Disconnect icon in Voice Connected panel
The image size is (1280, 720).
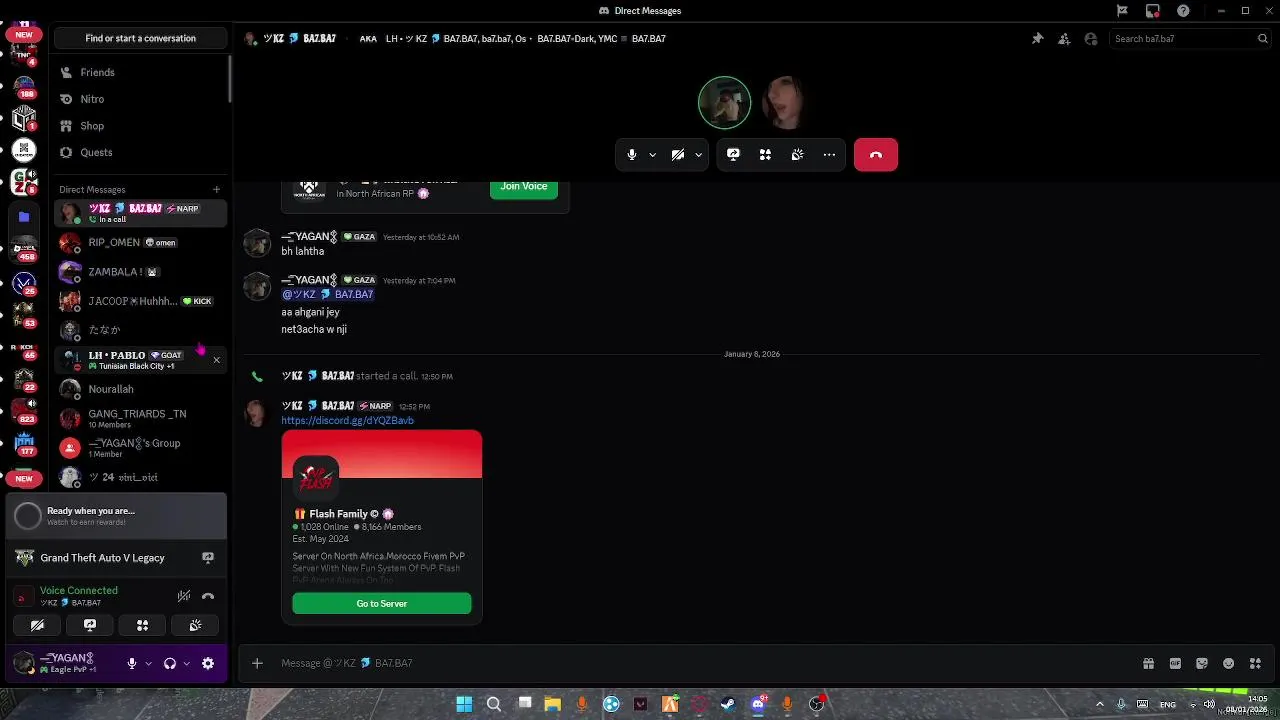point(208,596)
